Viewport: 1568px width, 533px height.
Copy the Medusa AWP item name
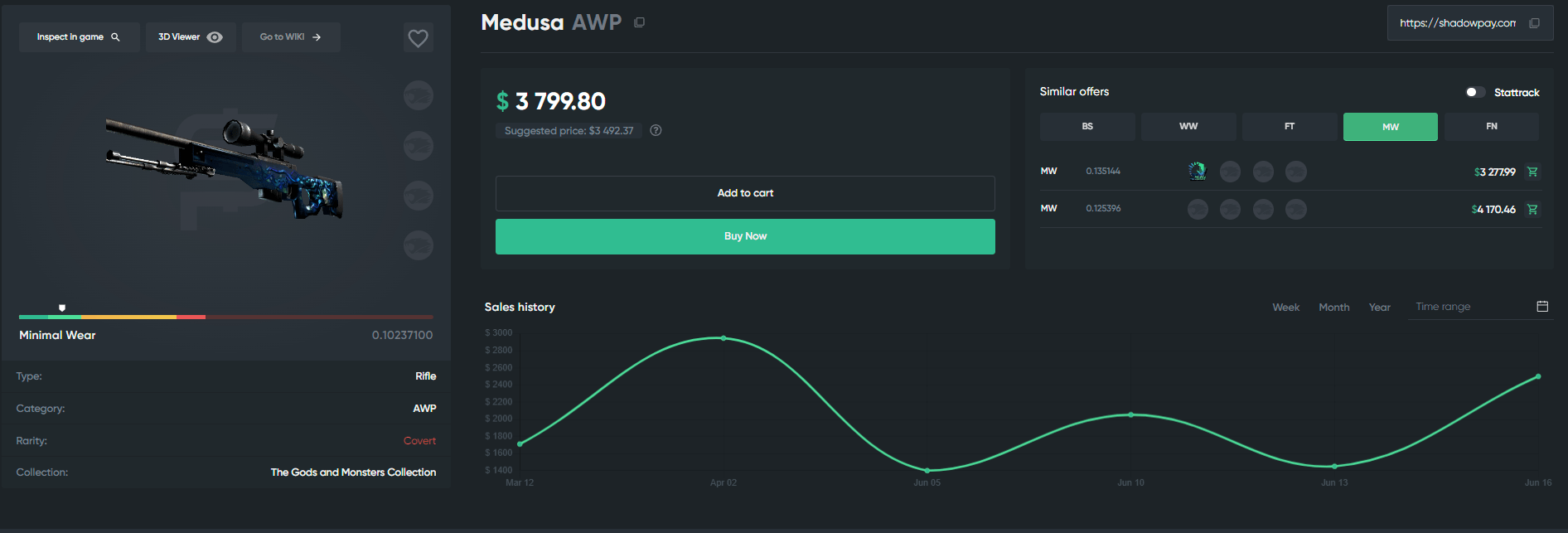(638, 22)
